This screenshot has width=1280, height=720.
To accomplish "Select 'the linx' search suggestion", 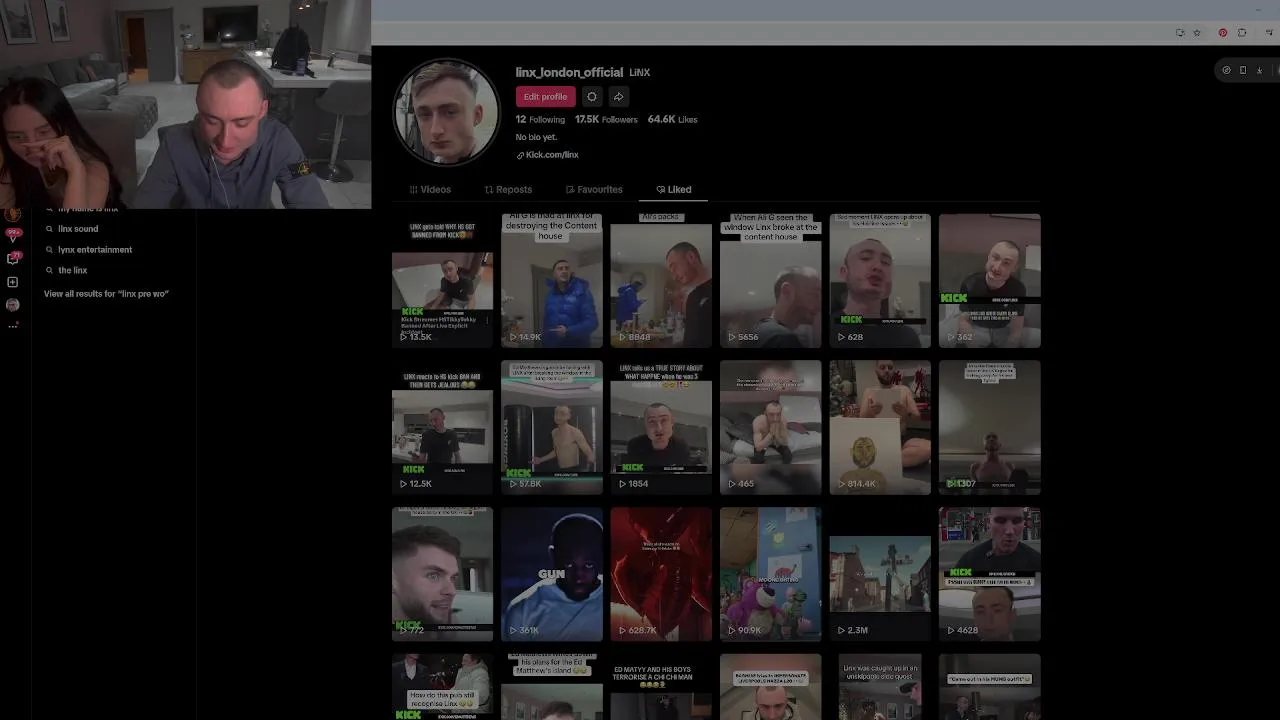I will [73, 270].
